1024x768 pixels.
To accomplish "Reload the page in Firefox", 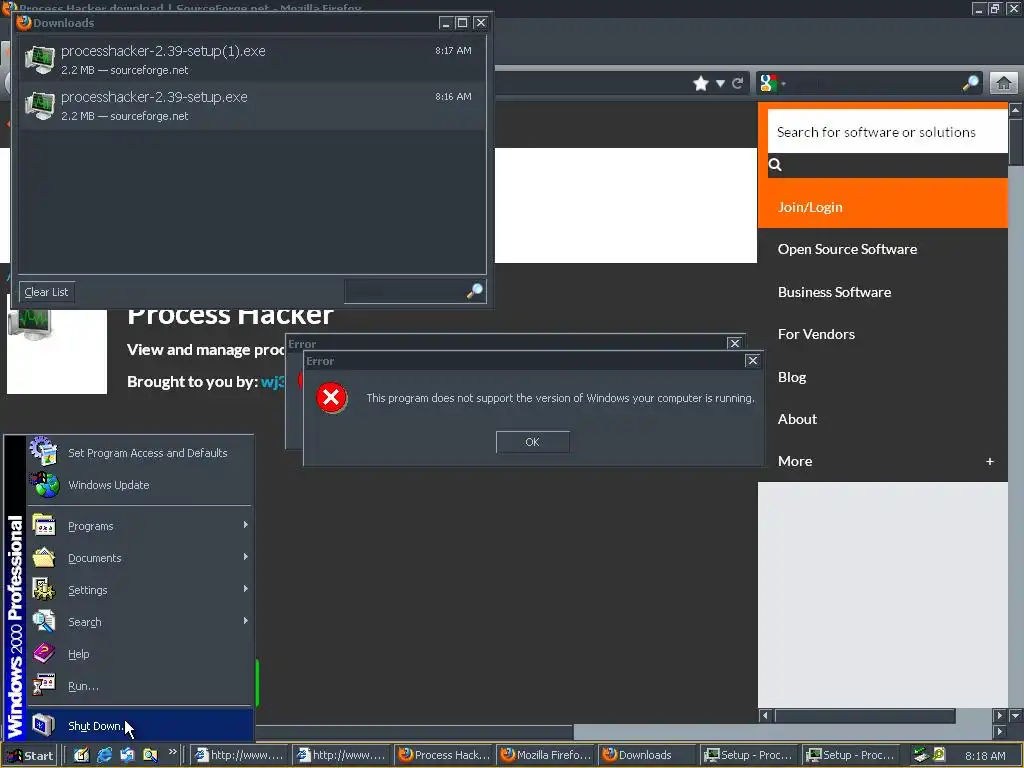I will [738, 84].
